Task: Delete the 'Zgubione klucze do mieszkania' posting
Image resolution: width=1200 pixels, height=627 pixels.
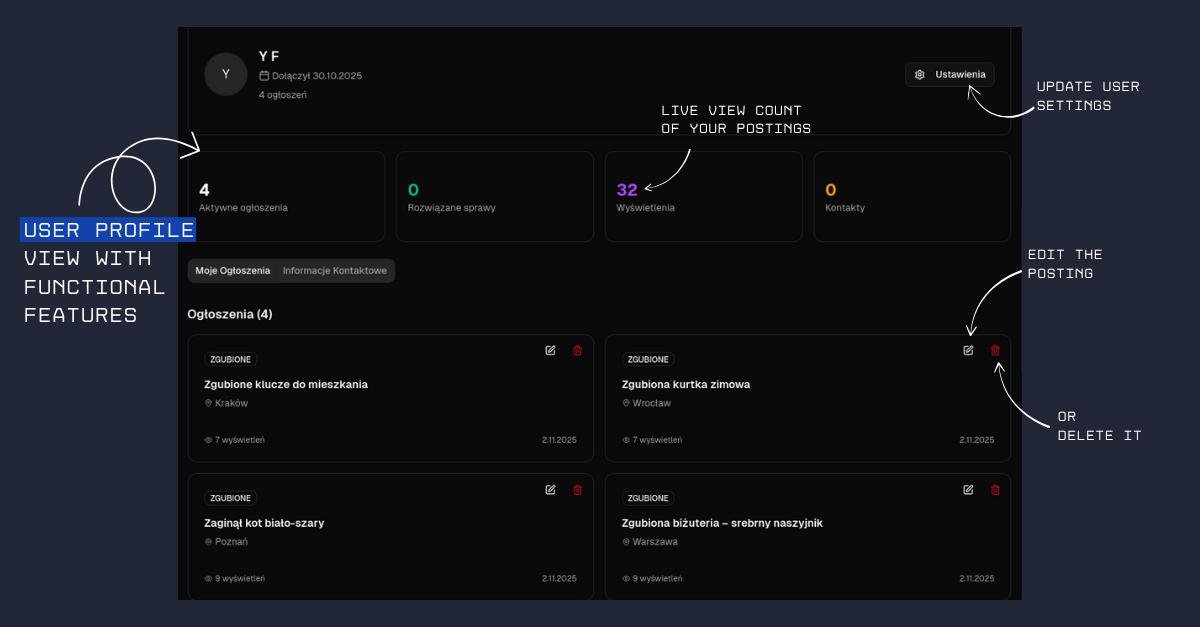Action: 577,350
